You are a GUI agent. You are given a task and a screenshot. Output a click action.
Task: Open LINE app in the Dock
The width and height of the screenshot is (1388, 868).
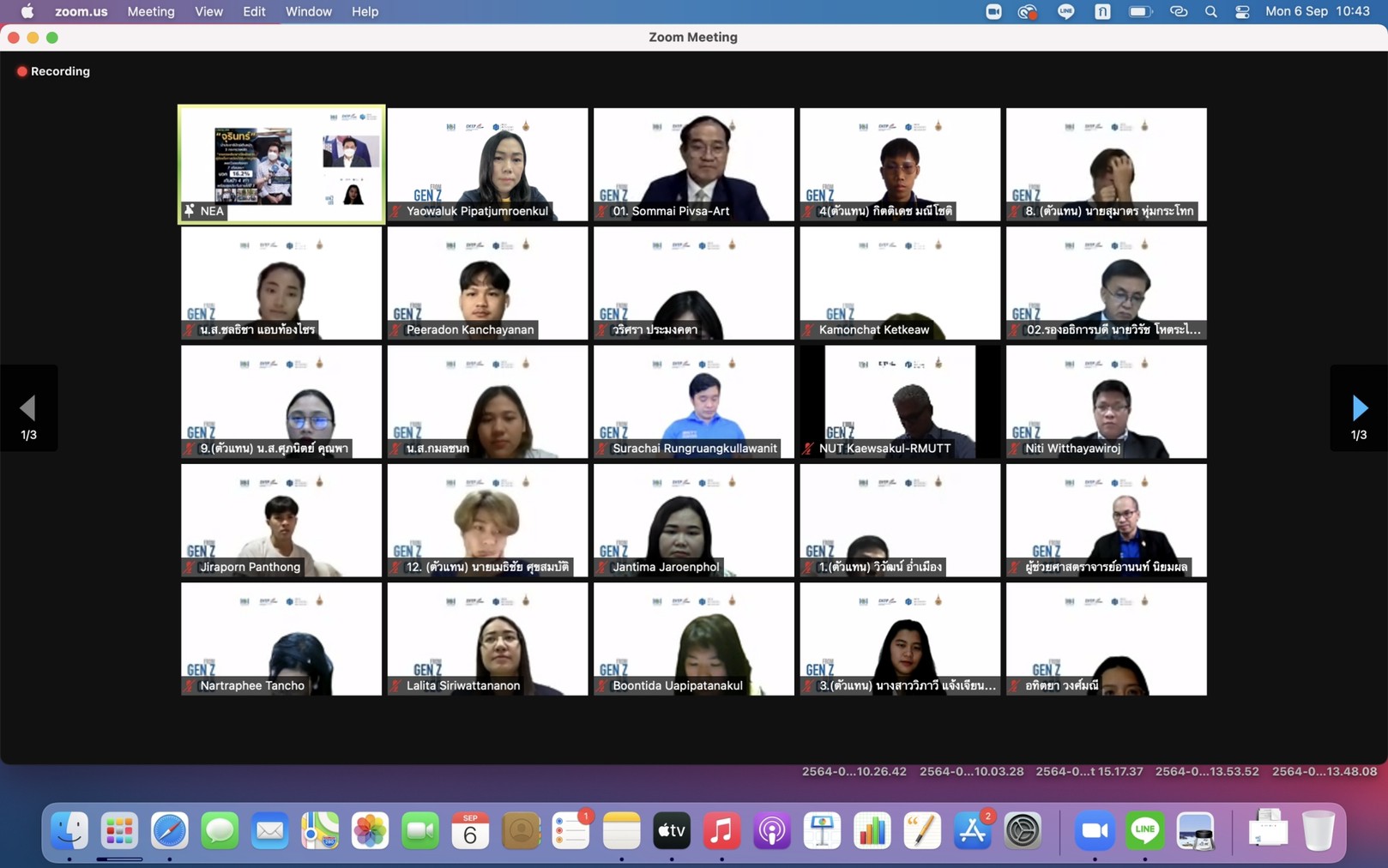tap(1145, 831)
